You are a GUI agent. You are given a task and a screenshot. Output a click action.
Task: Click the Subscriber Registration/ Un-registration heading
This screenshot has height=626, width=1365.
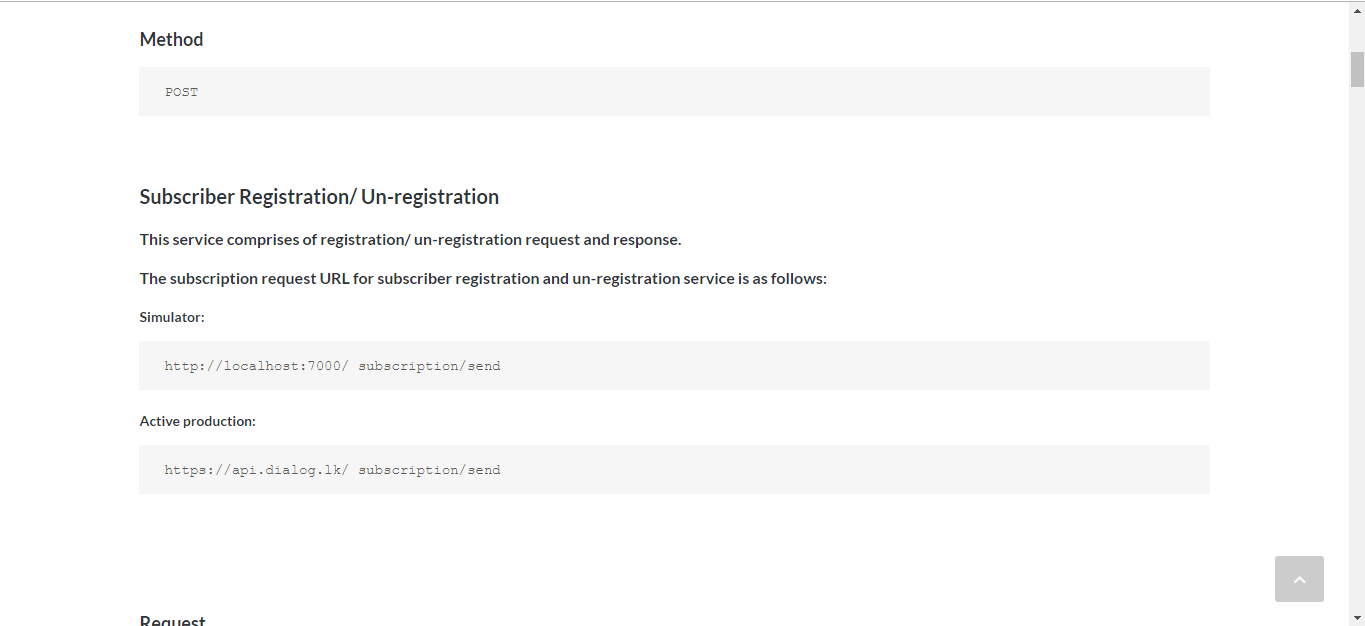point(319,197)
